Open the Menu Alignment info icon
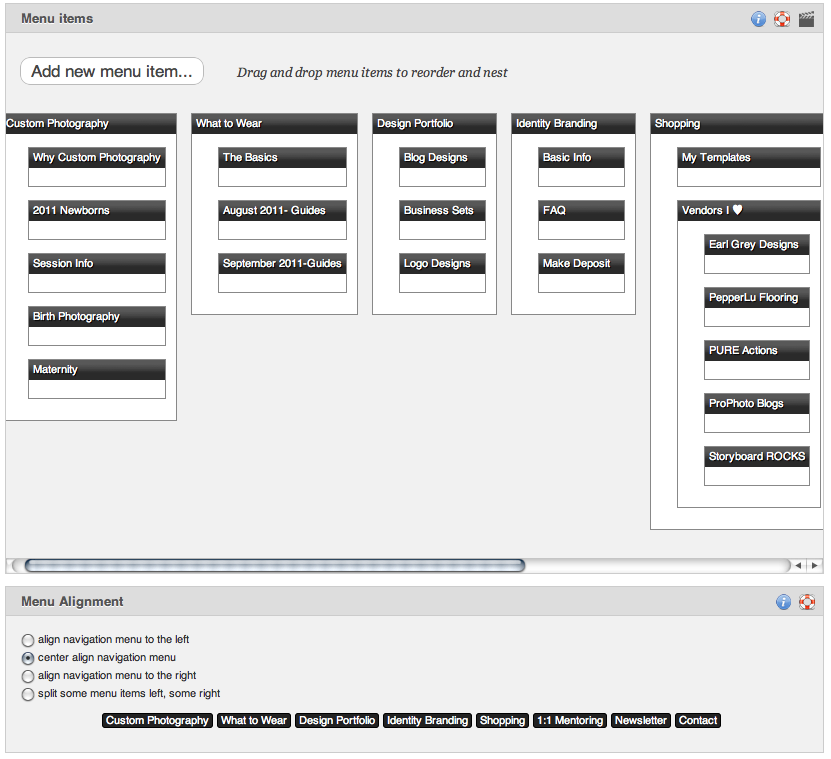Image resolution: width=831 pixels, height=759 pixels. 783,602
